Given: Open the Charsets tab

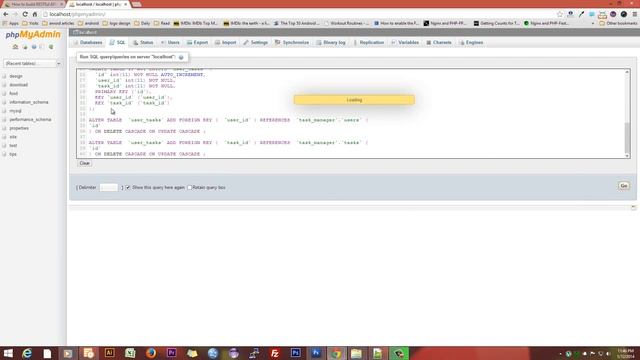Looking at the screenshot, I should click(x=439, y=42).
